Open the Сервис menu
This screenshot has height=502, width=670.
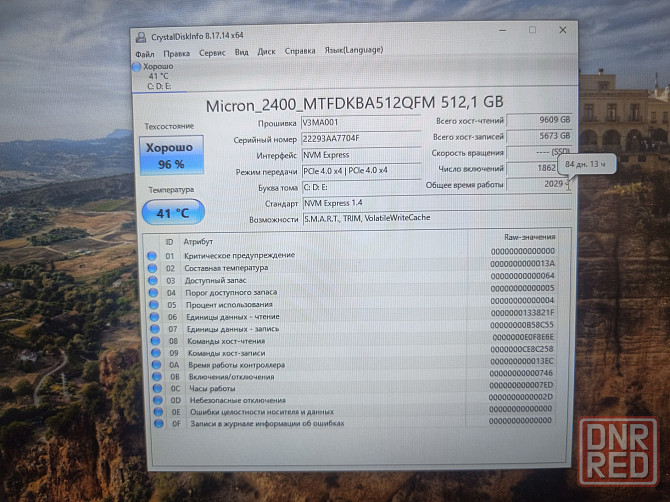[x=212, y=53]
